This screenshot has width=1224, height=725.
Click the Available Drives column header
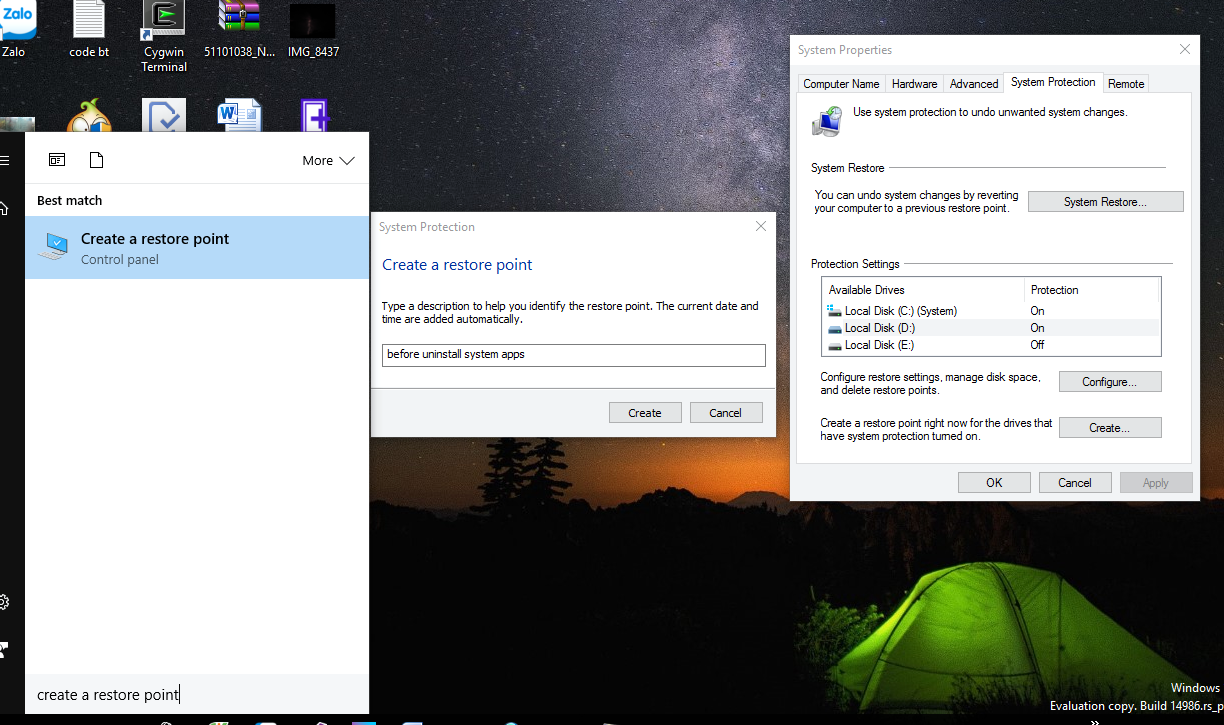point(922,290)
